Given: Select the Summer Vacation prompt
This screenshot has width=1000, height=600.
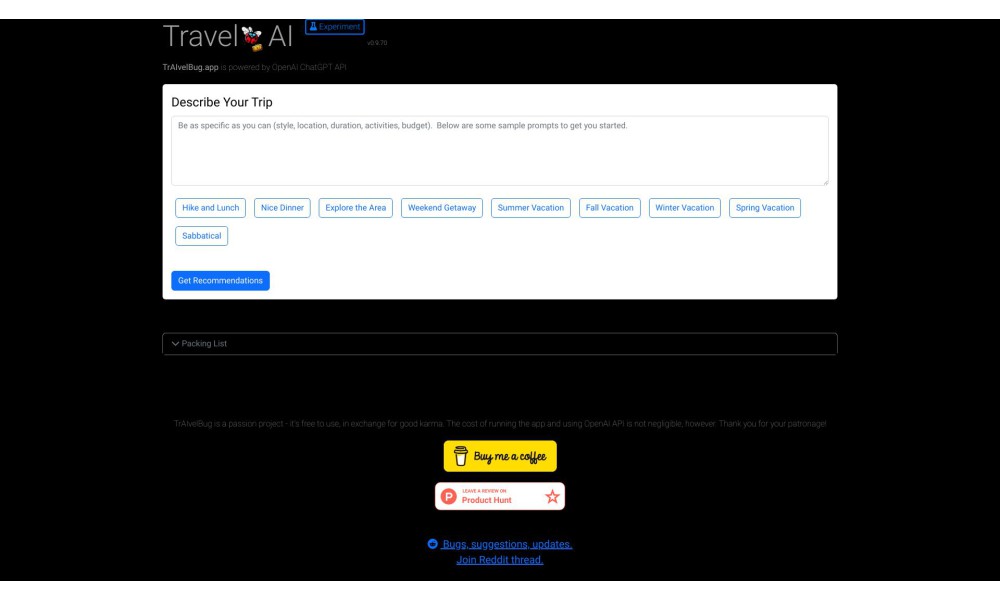Looking at the screenshot, I should (531, 208).
